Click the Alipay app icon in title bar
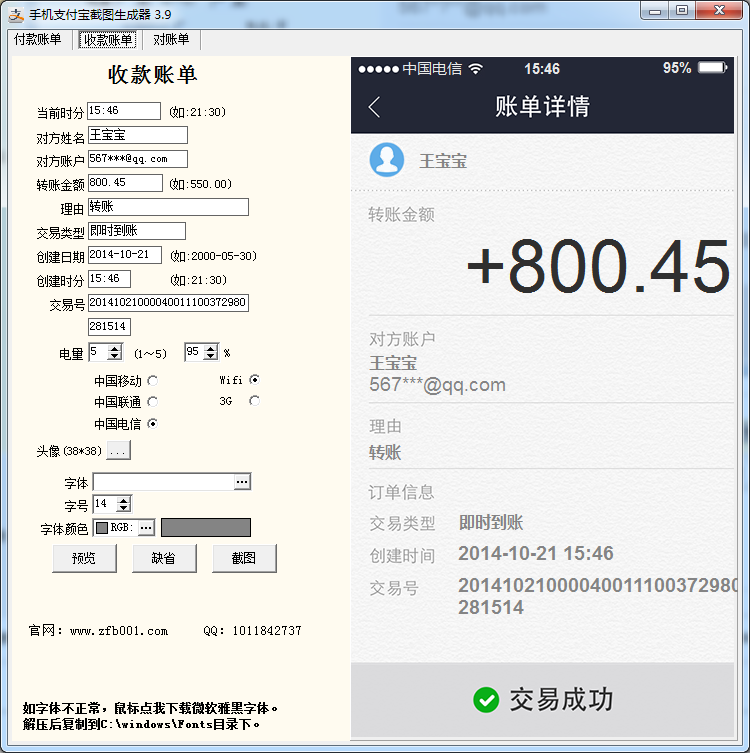The image size is (750, 753). tap(16, 15)
